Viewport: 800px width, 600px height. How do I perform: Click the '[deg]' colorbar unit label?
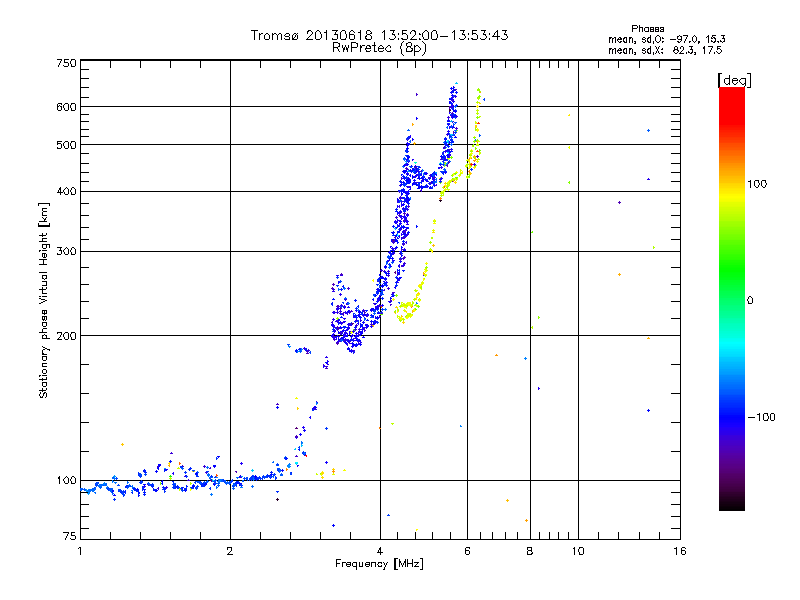click(734, 80)
